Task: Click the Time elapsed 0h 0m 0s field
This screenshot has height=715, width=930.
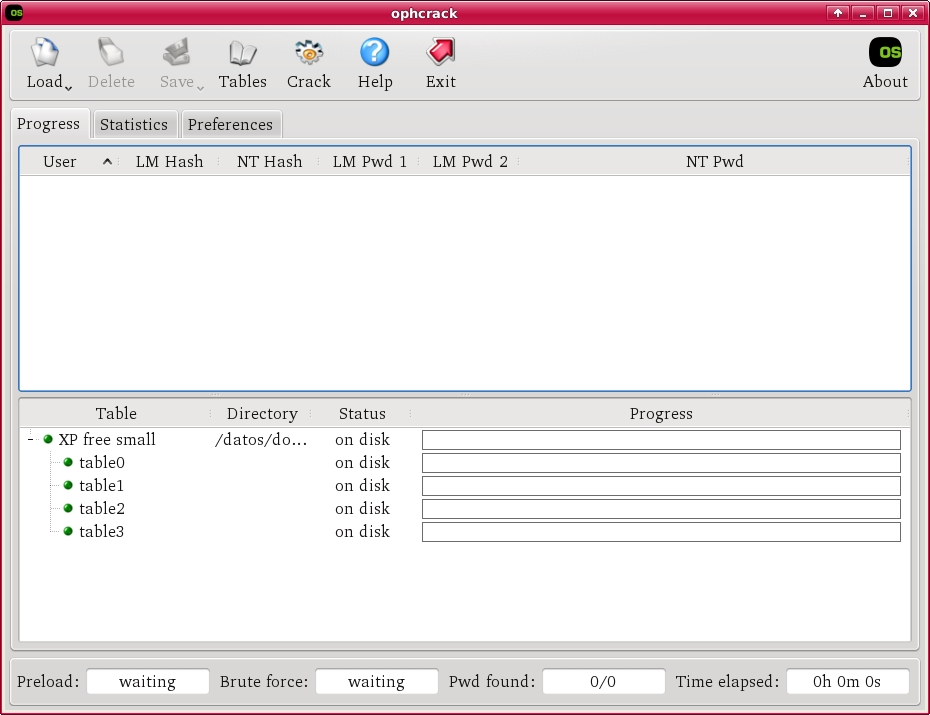Action: pyautogui.click(x=848, y=681)
